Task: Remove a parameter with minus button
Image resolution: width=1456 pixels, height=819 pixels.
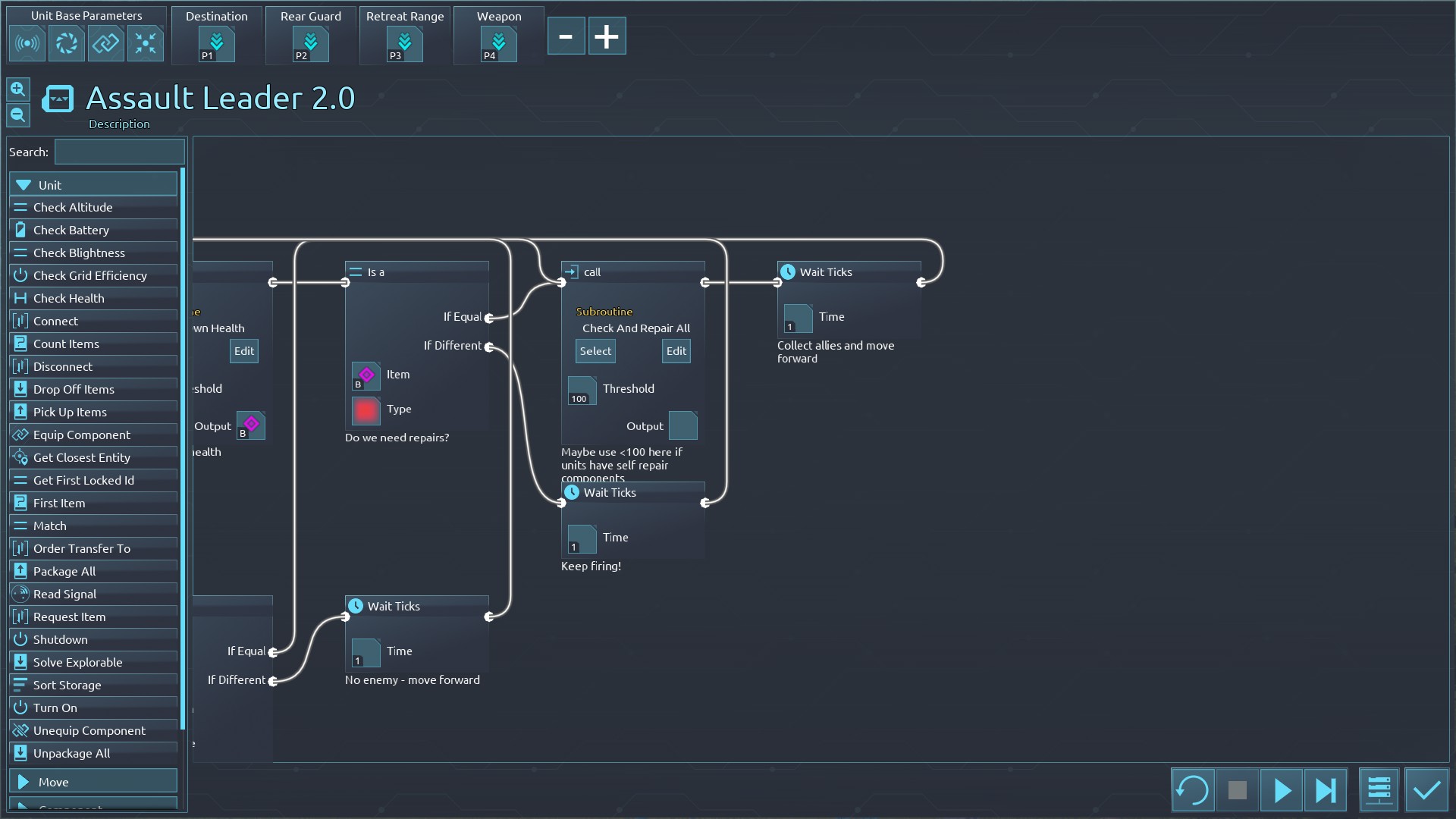Action: pyautogui.click(x=566, y=36)
